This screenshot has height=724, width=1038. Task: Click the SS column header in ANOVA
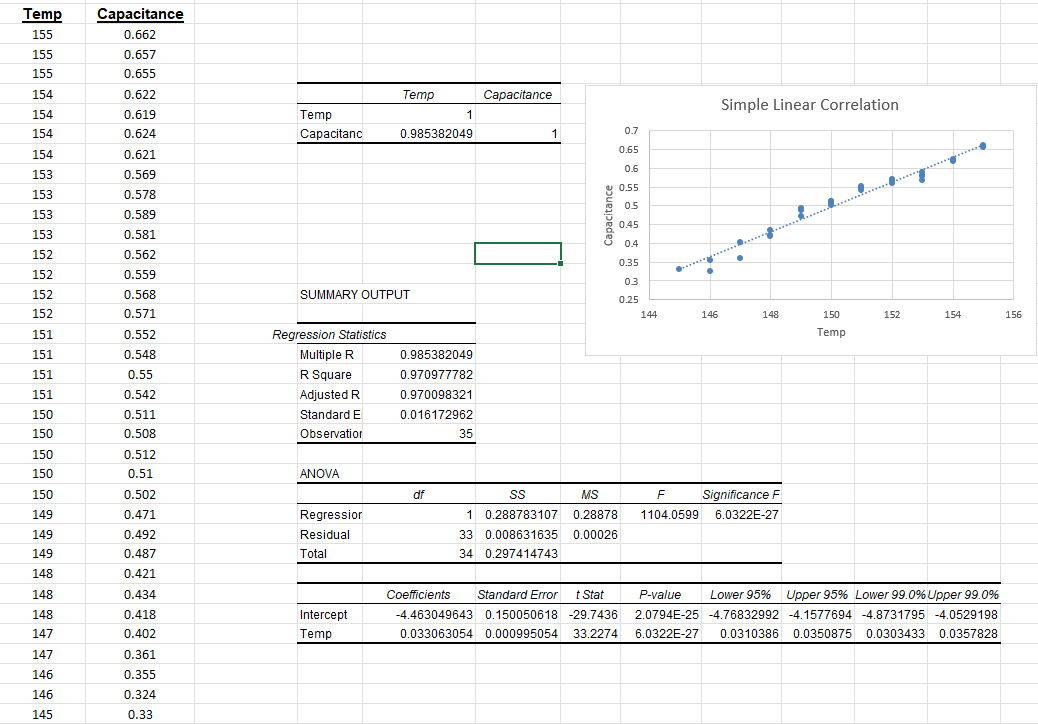(x=518, y=494)
